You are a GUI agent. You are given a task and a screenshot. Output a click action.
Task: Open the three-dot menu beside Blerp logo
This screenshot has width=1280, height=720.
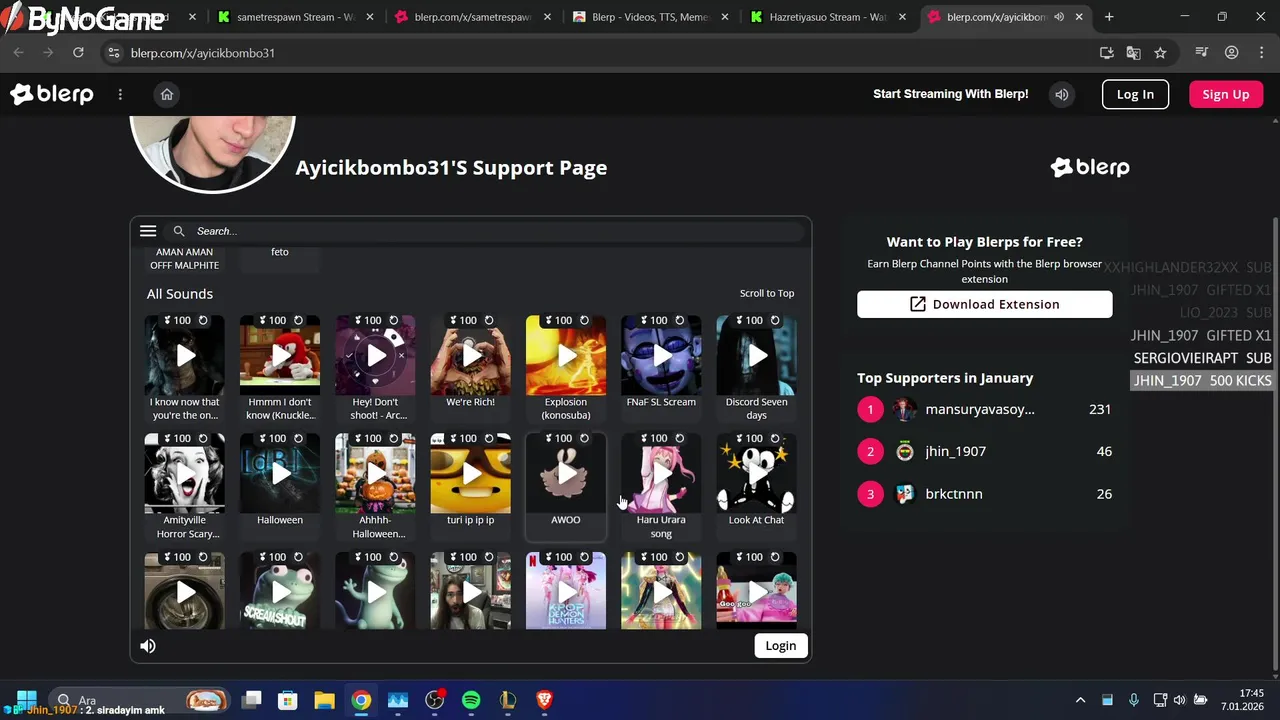(x=120, y=94)
